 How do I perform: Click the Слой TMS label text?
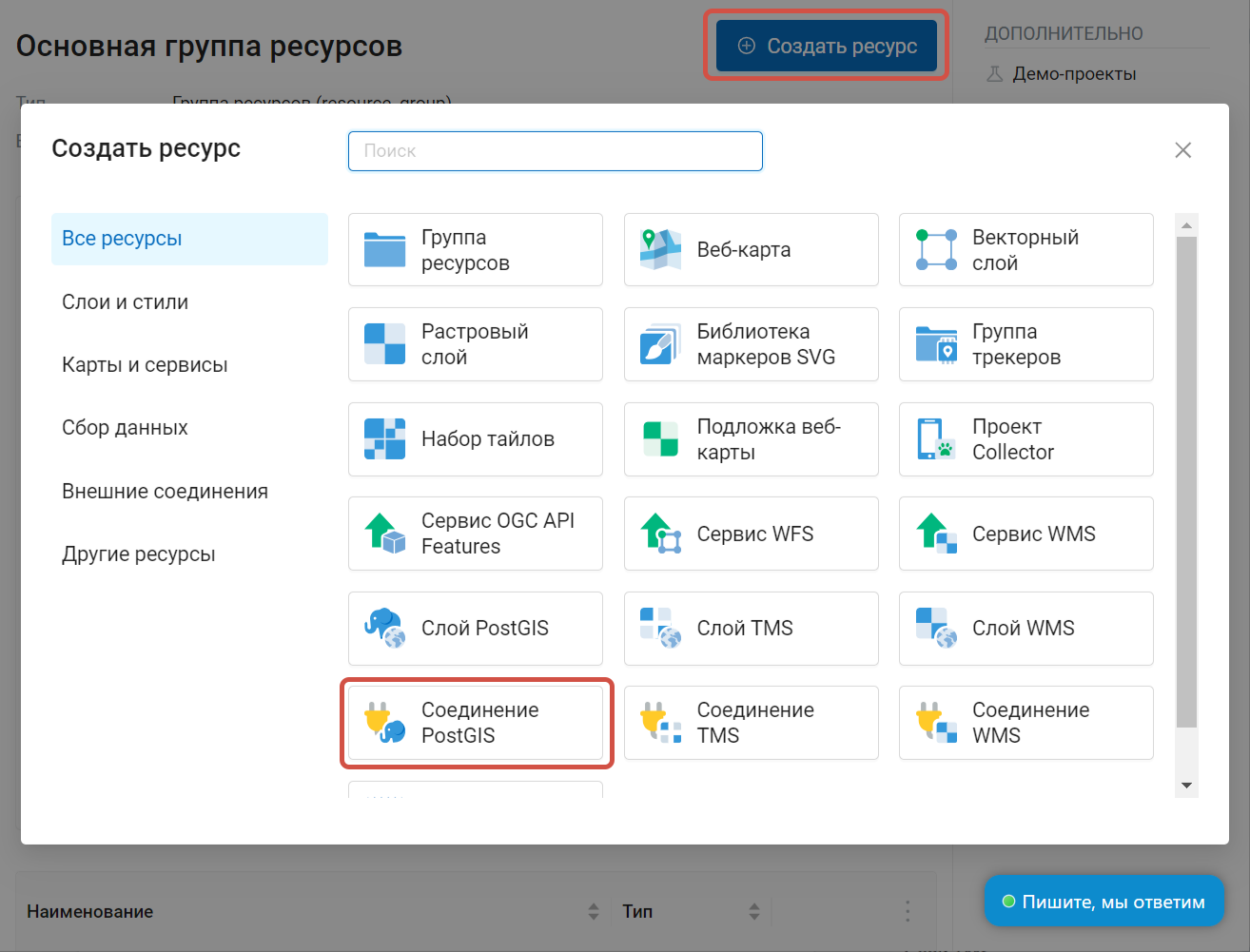pos(745,628)
